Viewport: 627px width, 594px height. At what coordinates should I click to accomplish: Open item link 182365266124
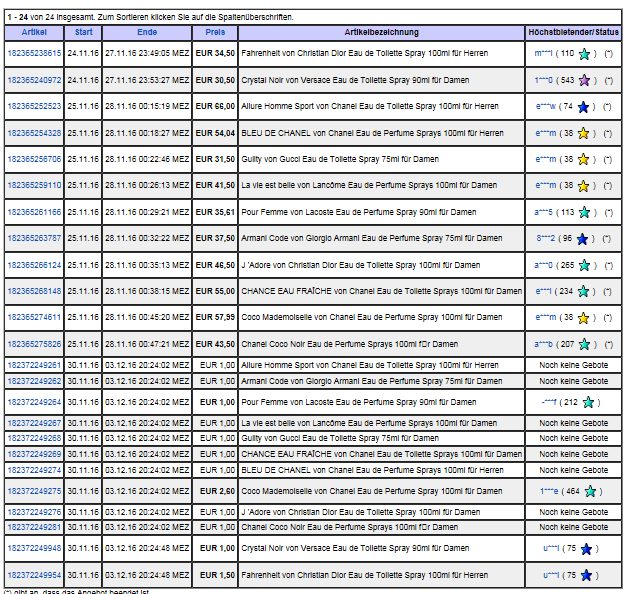pyautogui.click(x=34, y=265)
